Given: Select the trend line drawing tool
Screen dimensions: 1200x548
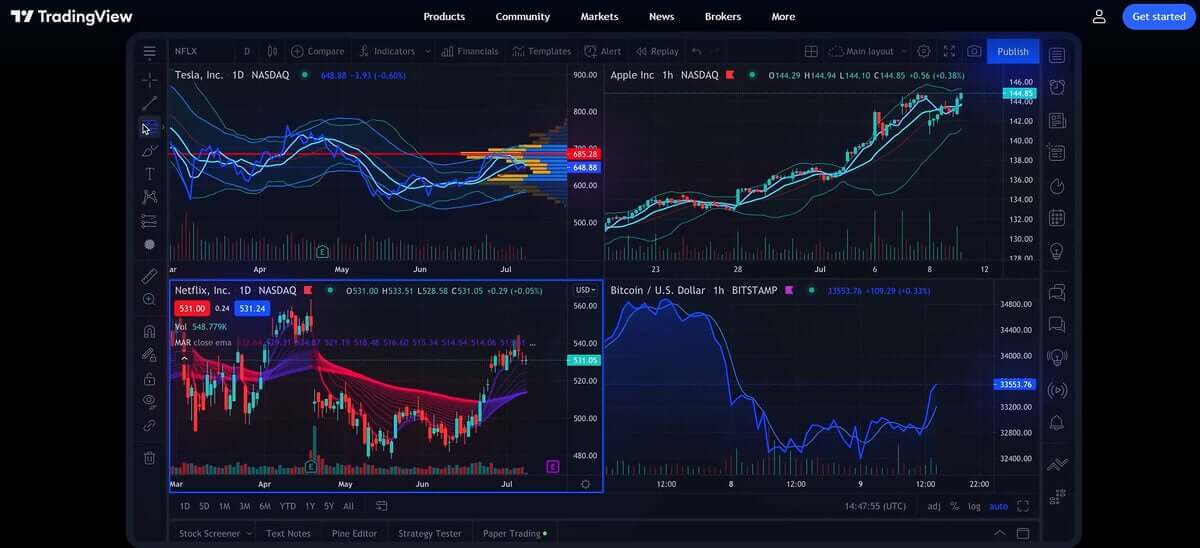Looking at the screenshot, I should coord(149,103).
